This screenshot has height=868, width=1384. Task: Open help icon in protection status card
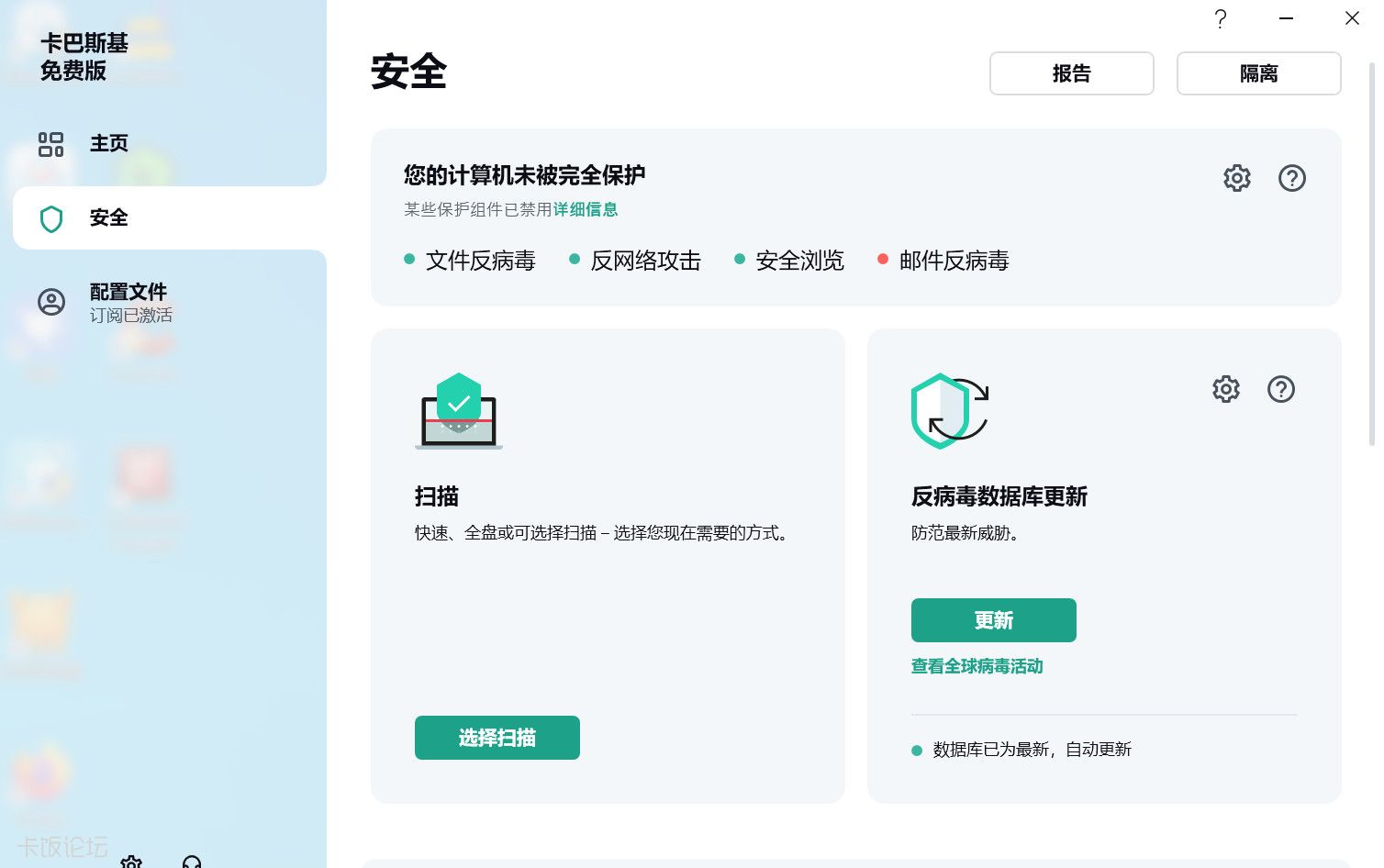(1292, 178)
